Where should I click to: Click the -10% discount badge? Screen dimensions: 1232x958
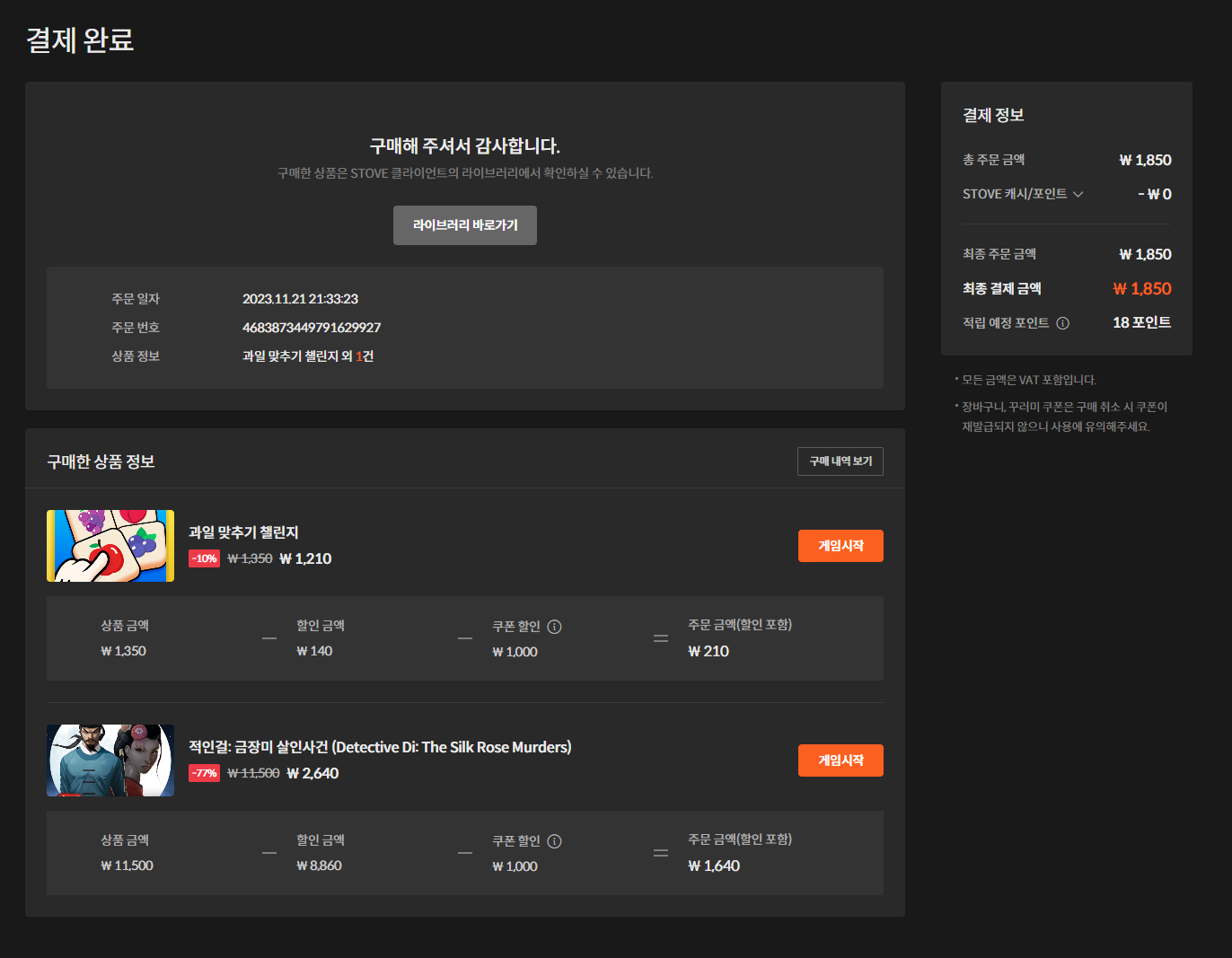[205, 558]
